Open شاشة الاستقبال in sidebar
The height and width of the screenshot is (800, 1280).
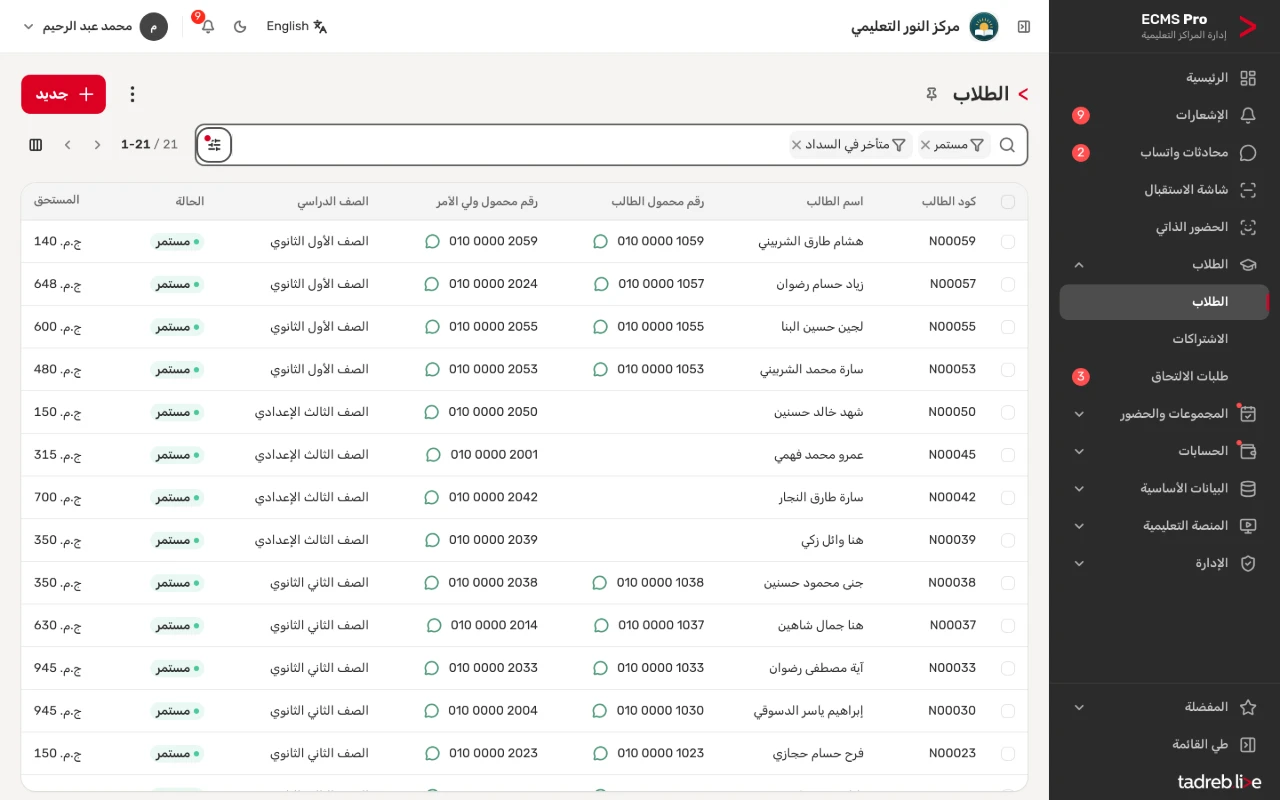tap(1164, 190)
